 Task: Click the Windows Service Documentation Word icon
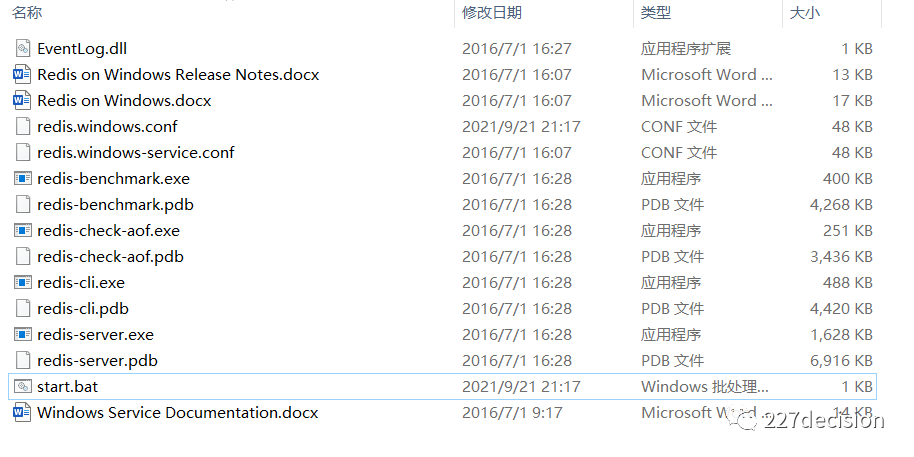click(22, 413)
